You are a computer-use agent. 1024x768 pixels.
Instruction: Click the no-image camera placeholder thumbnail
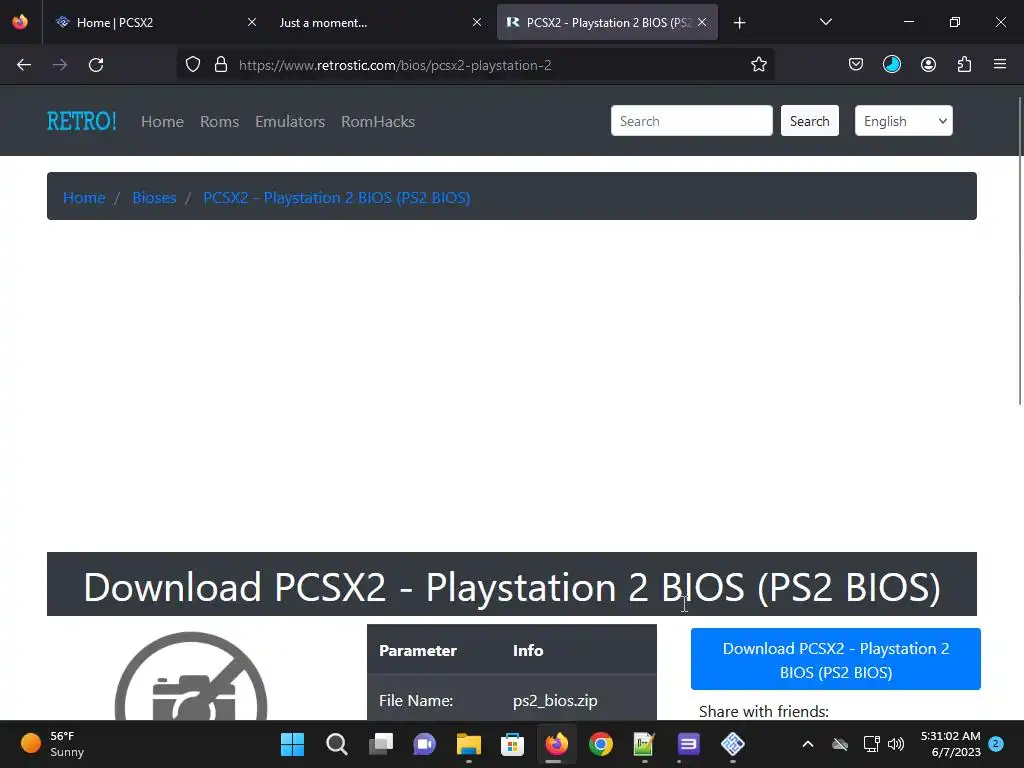[x=191, y=677]
